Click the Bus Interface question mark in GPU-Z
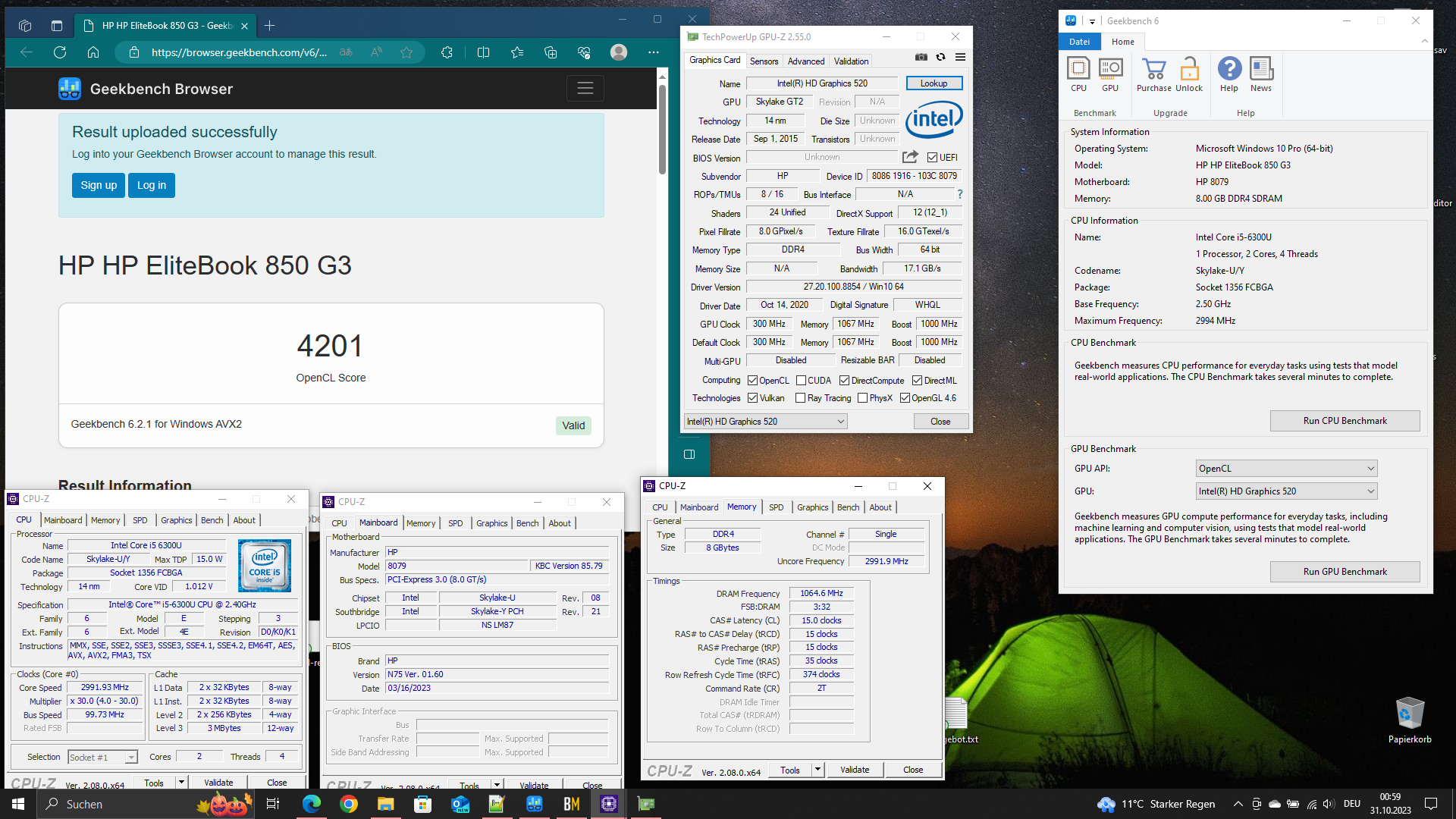The width and height of the screenshot is (1456, 819). pos(959,194)
